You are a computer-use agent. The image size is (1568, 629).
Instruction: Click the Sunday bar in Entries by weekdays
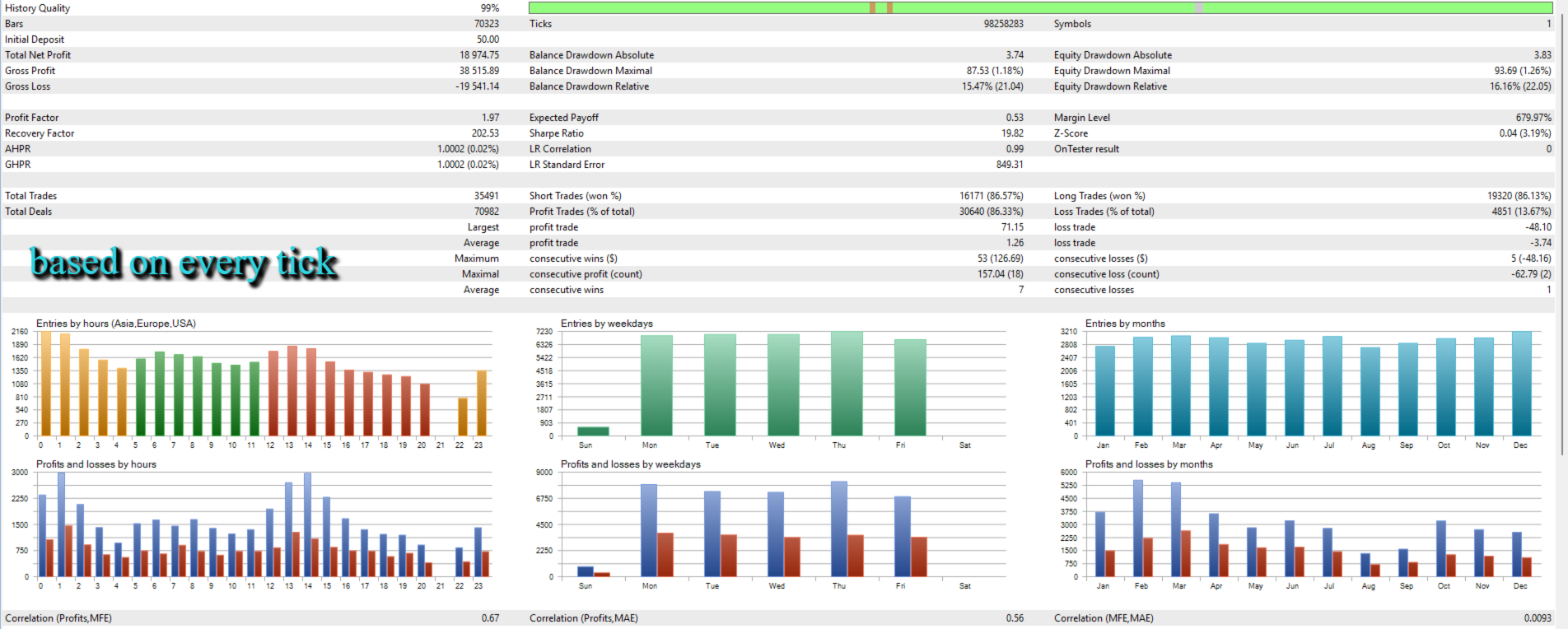click(x=593, y=431)
